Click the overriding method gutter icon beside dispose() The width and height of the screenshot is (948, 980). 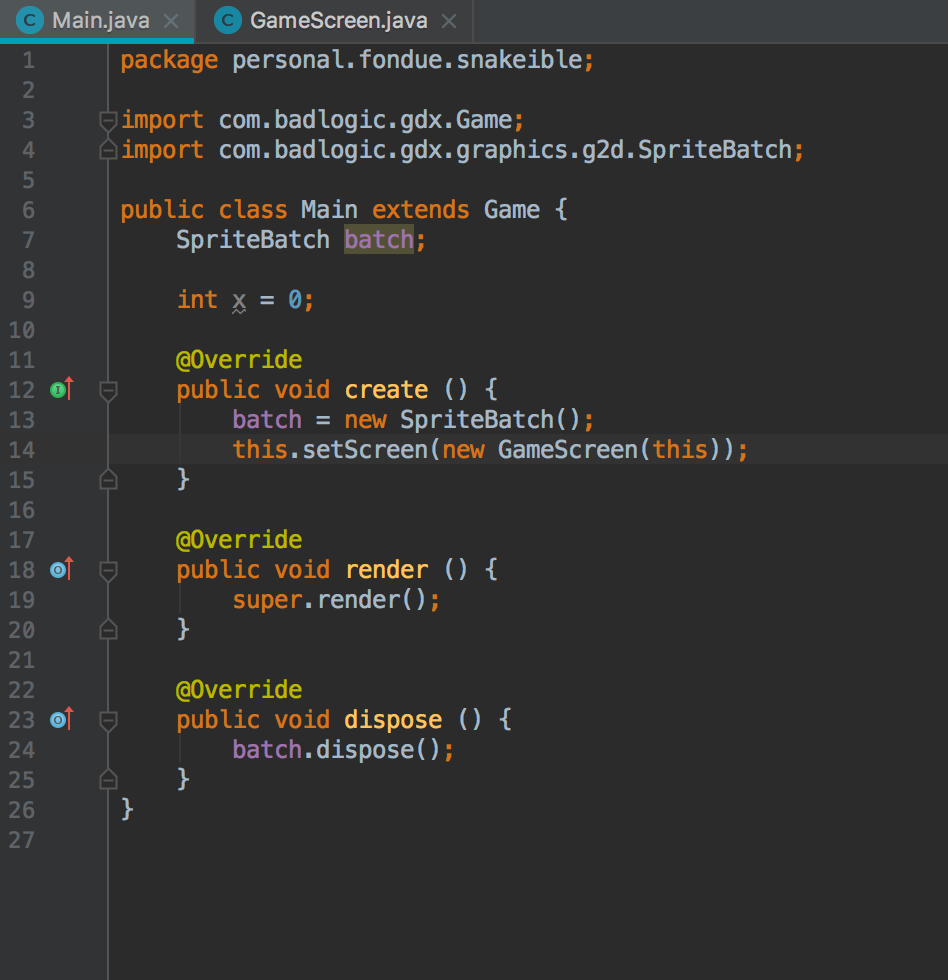point(60,720)
